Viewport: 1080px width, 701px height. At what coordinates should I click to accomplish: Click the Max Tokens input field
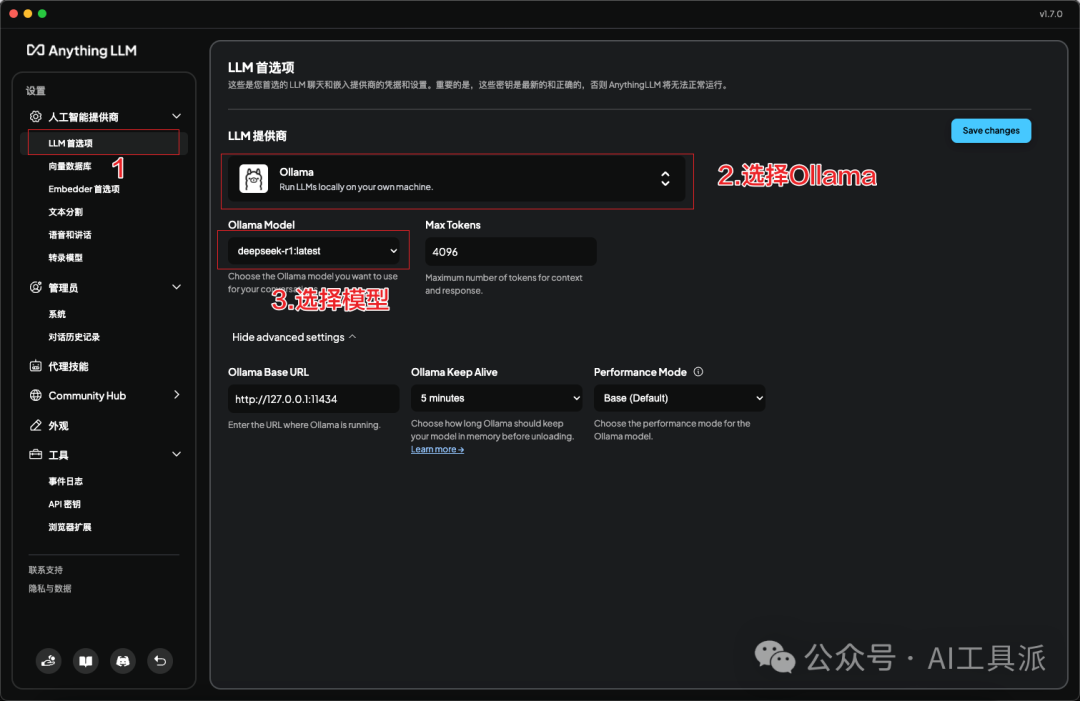(x=511, y=252)
